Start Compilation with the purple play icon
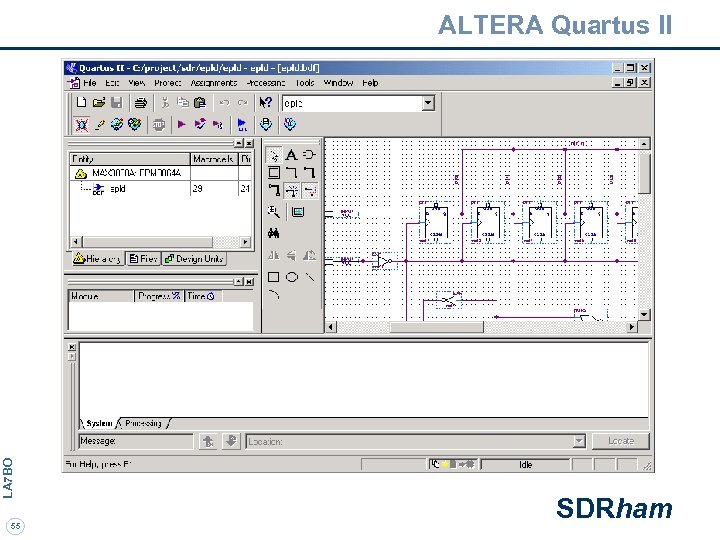The width and height of the screenshot is (720, 540). pos(181,124)
